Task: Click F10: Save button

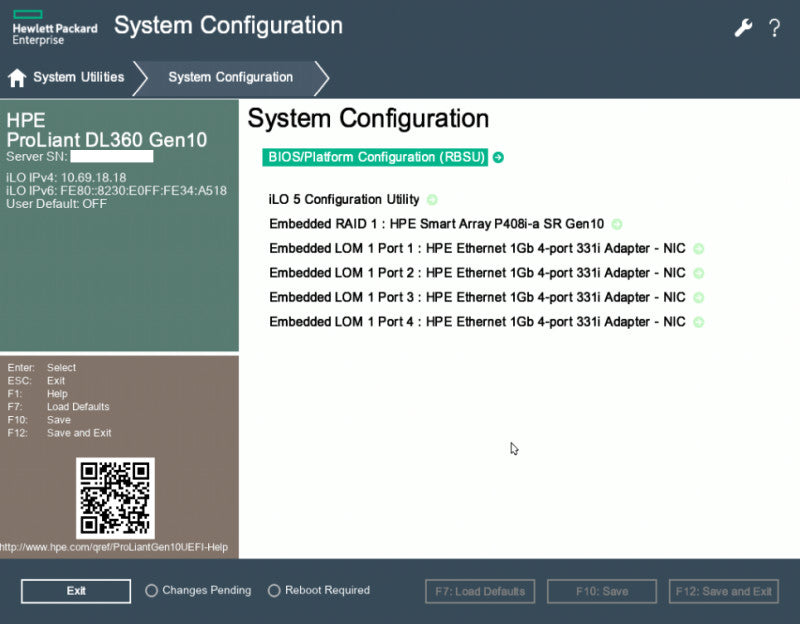Action: pos(602,591)
